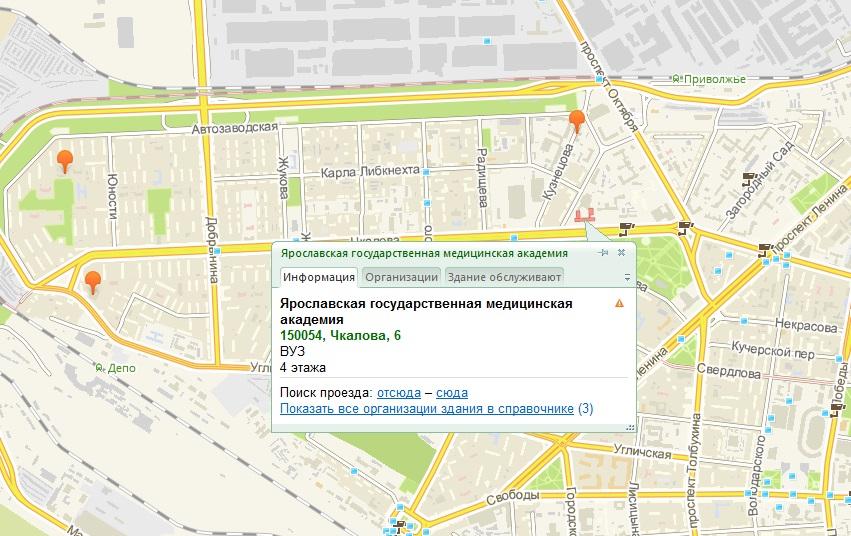Click the сюда route link
The height and width of the screenshot is (536, 851).
tap(452, 392)
